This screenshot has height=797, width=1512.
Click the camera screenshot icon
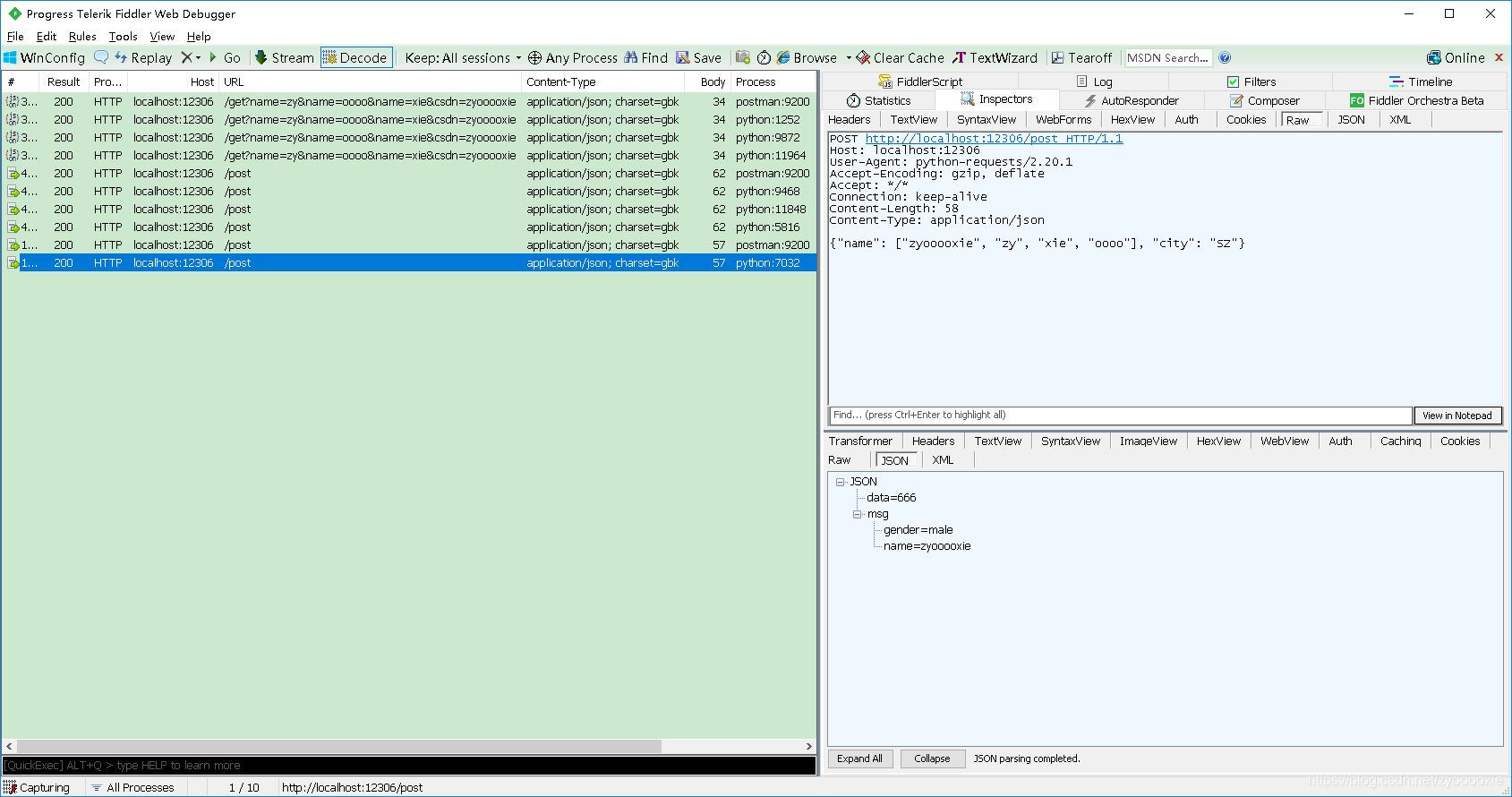click(x=743, y=57)
